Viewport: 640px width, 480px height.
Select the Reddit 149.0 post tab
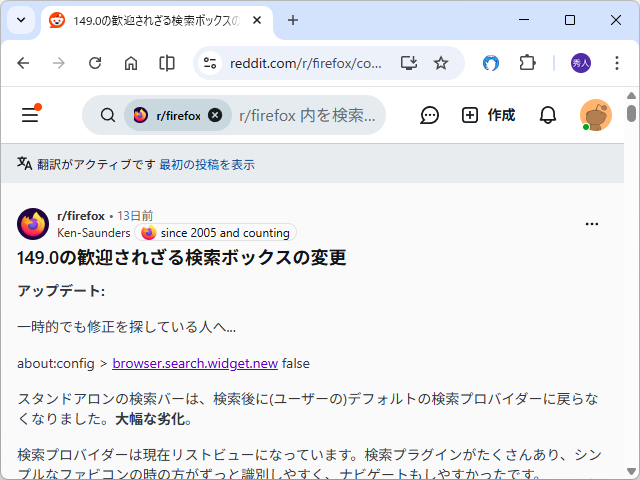tap(156, 20)
